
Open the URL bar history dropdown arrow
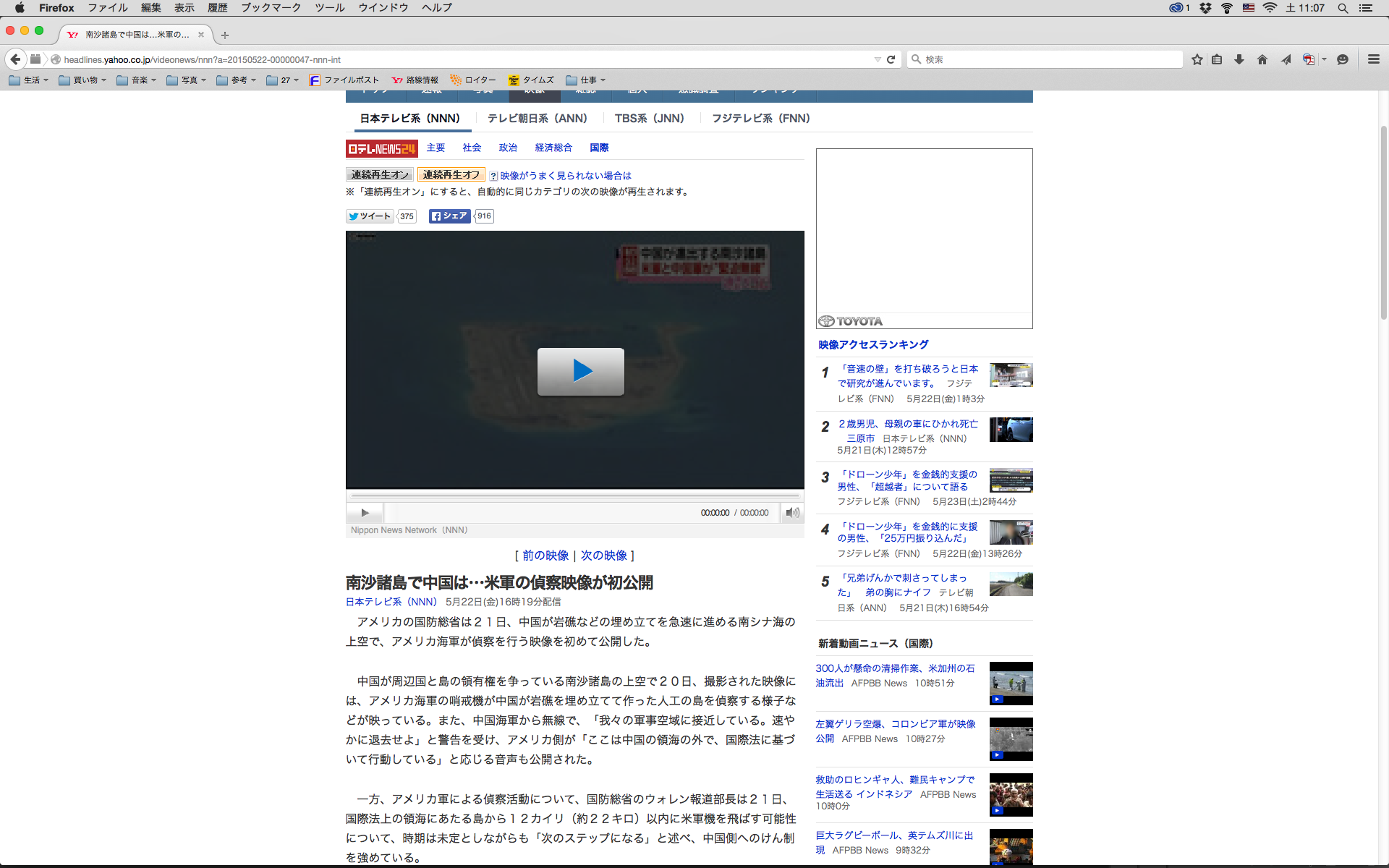[877, 59]
